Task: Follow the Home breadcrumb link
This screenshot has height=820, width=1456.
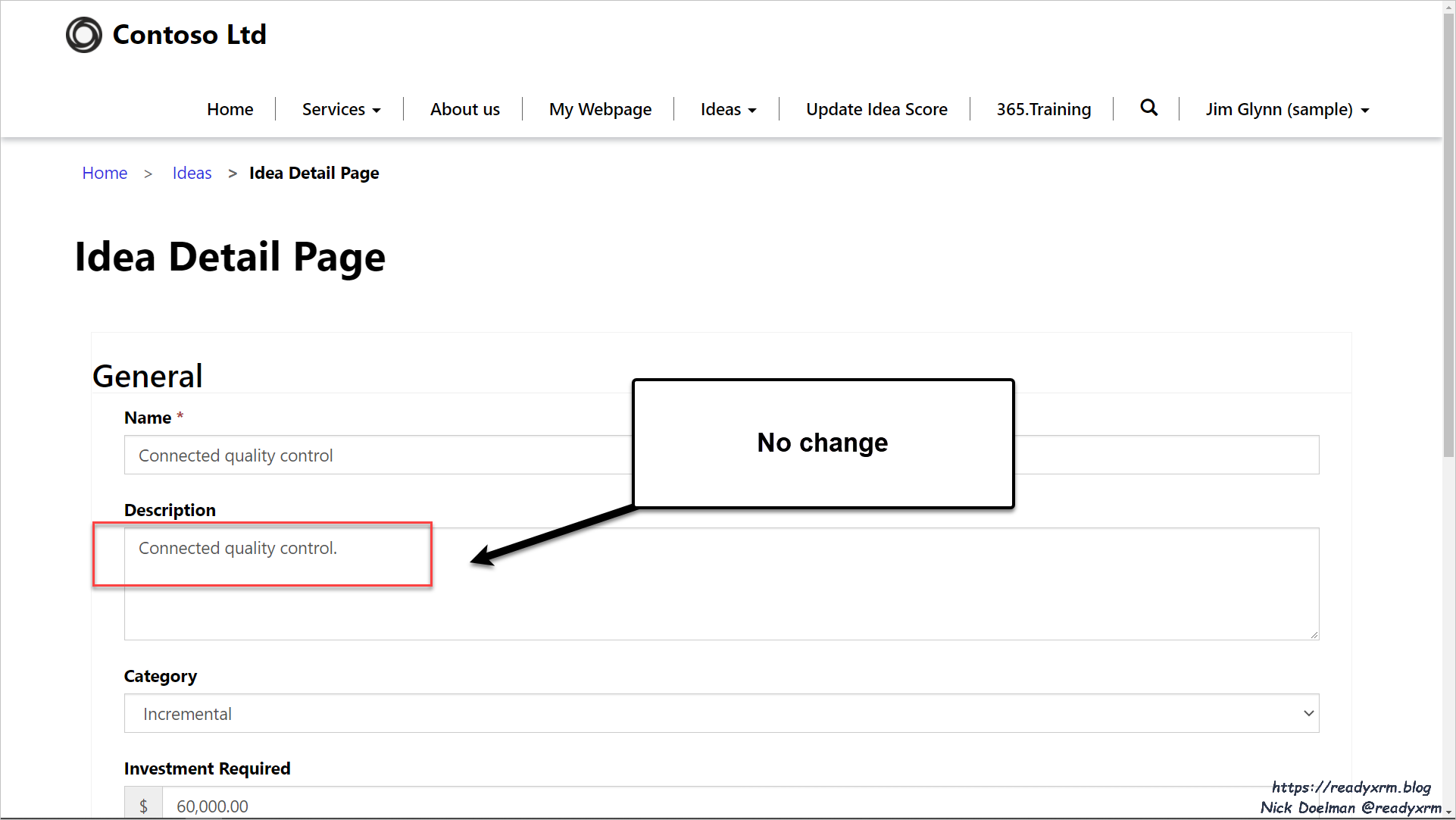Action: click(x=105, y=173)
